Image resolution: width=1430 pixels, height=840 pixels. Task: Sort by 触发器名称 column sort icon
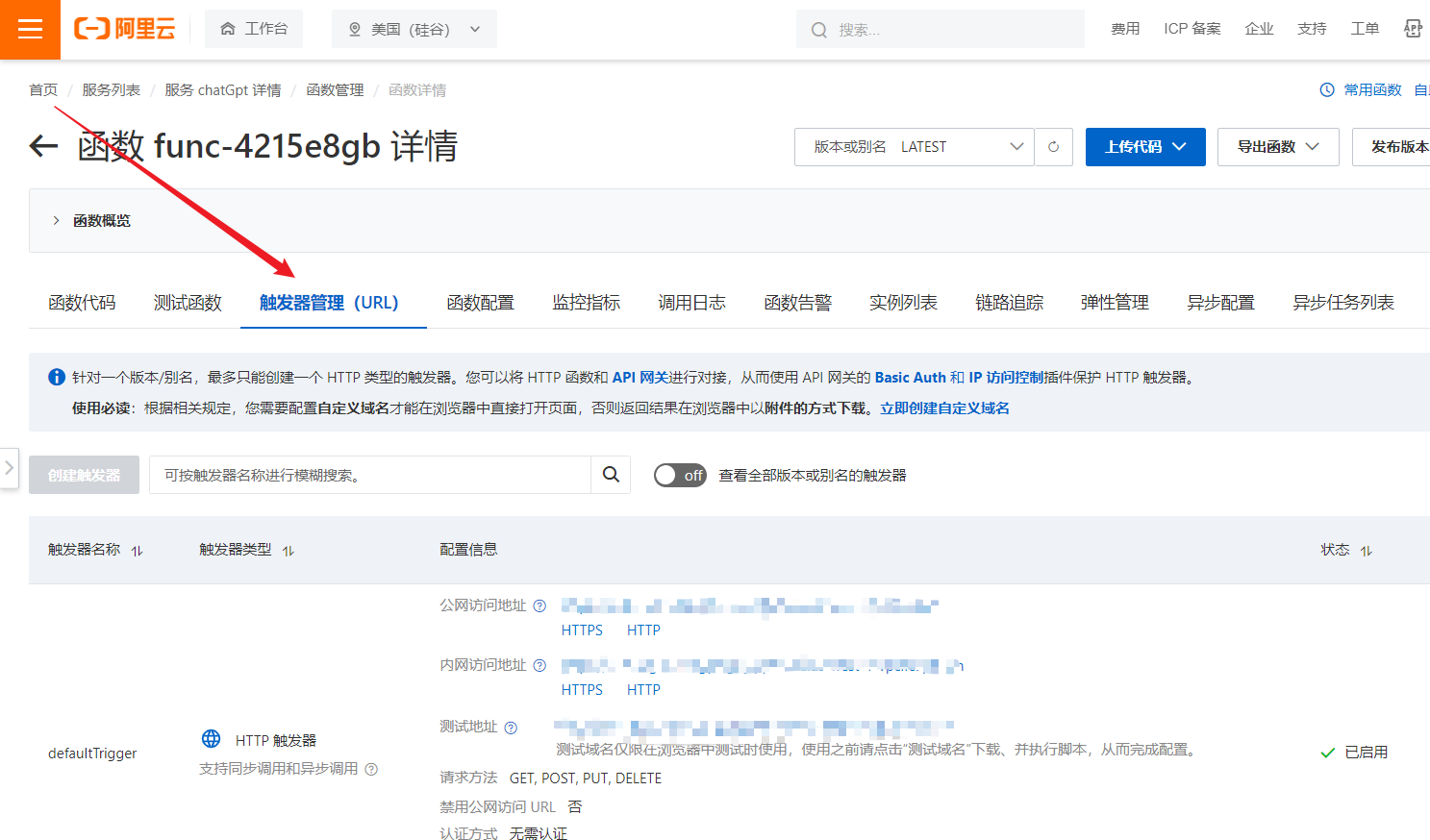point(137,551)
